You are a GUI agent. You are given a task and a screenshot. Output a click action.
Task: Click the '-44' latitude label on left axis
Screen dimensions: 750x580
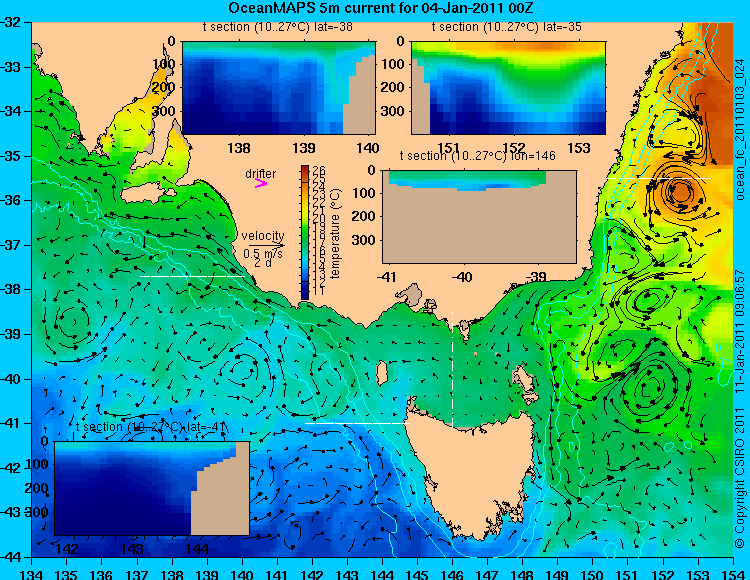[x=11, y=557]
